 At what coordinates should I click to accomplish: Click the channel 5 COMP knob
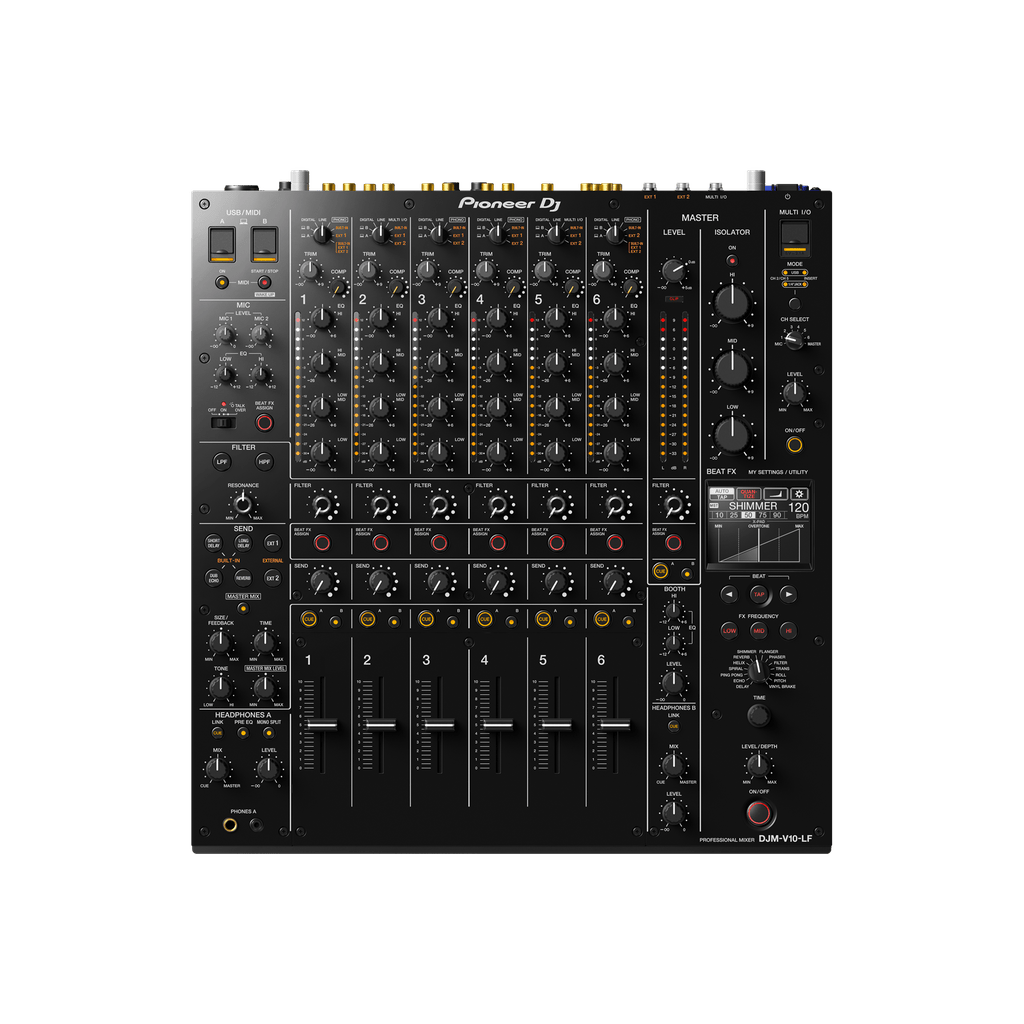(572, 287)
